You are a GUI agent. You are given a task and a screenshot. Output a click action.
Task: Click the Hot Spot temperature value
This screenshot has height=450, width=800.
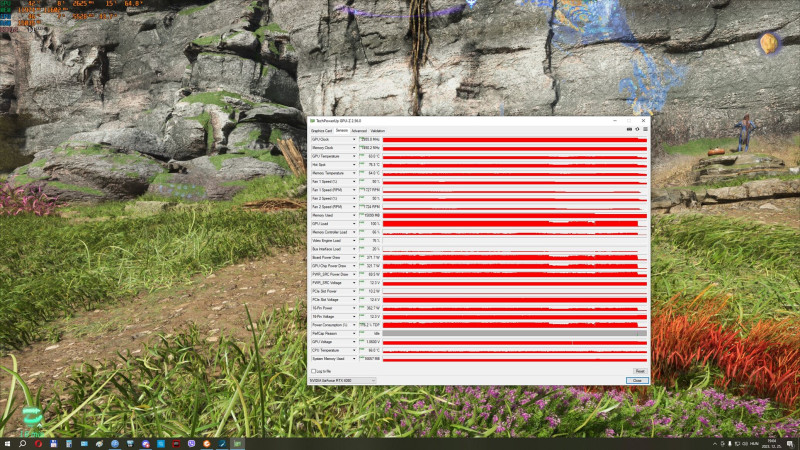tap(370, 165)
